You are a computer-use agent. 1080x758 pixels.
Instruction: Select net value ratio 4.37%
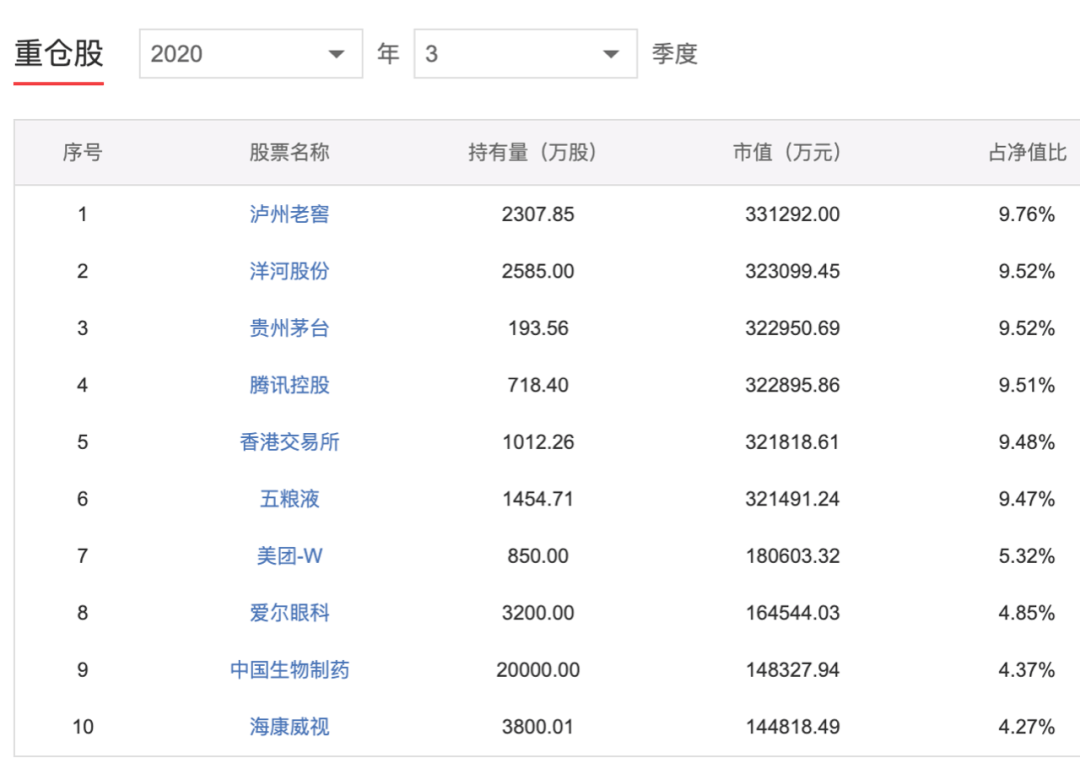click(1027, 670)
